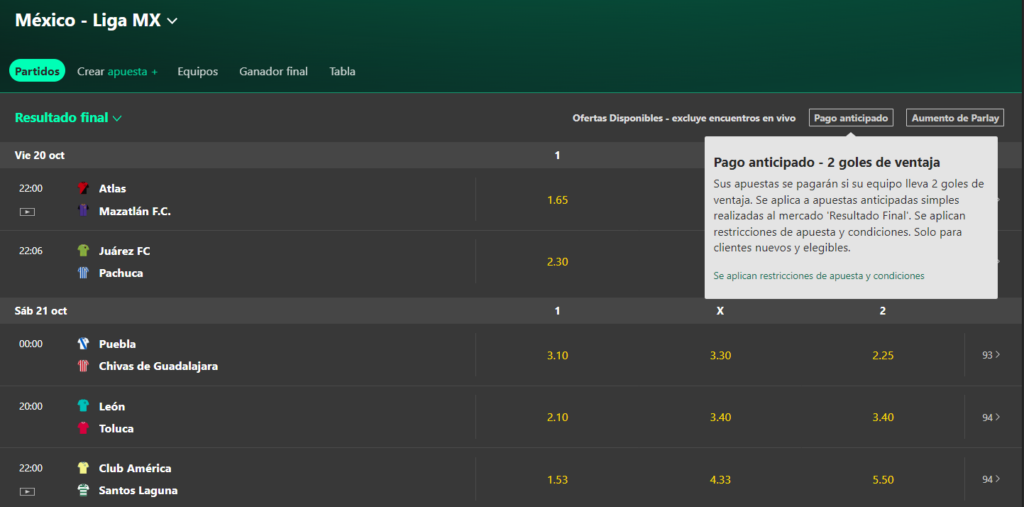Click the León team name
This screenshot has width=1024, height=507.
112,406
